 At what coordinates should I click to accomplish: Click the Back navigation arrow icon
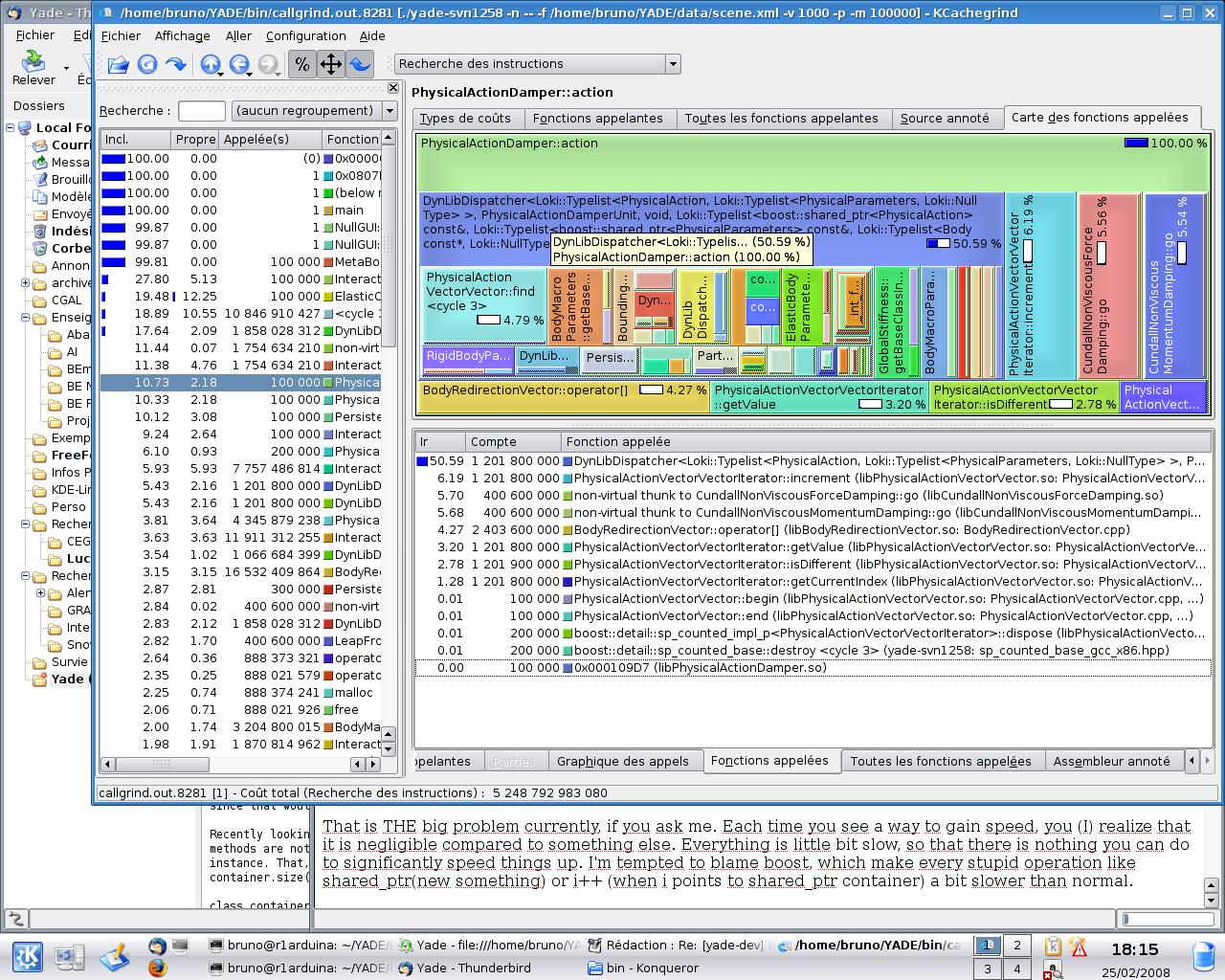coord(238,64)
